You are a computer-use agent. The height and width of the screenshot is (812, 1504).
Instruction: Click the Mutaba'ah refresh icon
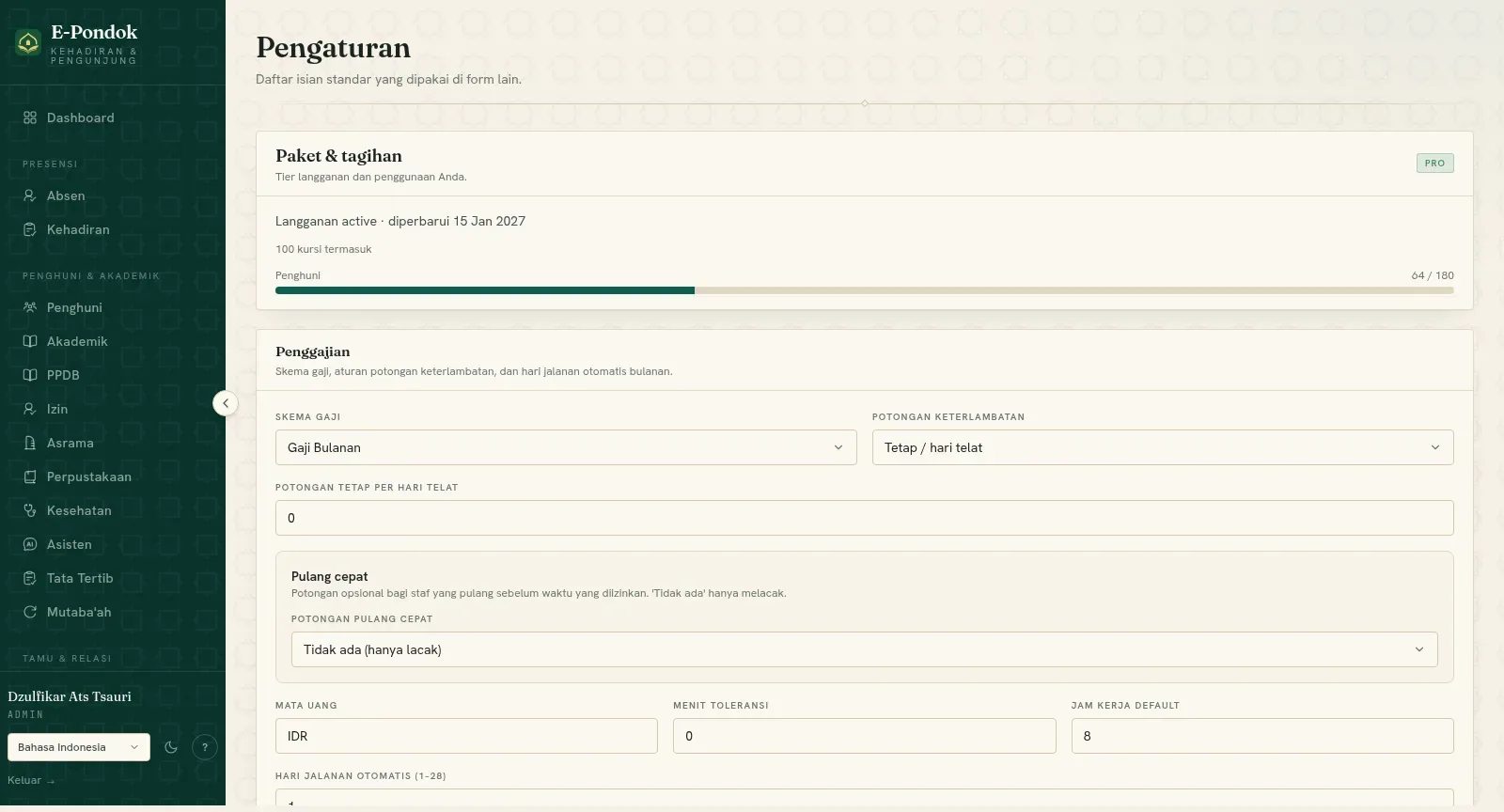[30, 612]
